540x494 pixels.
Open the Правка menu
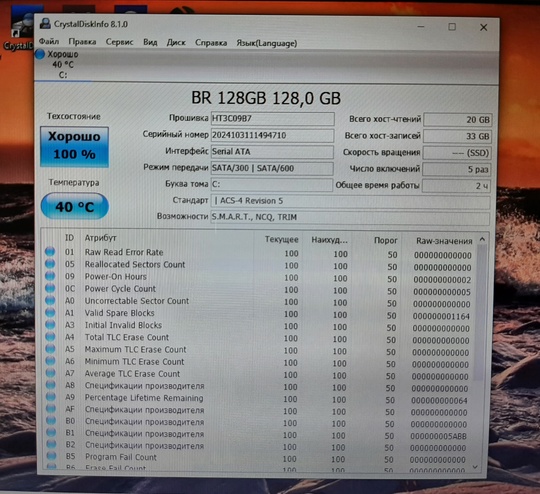pos(82,42)
